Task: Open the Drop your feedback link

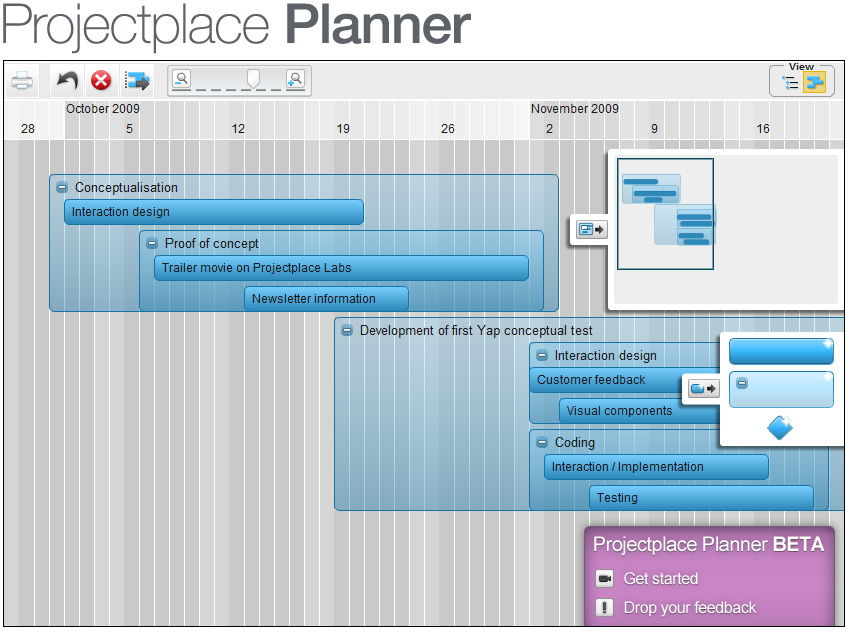Action: point(690,608)
